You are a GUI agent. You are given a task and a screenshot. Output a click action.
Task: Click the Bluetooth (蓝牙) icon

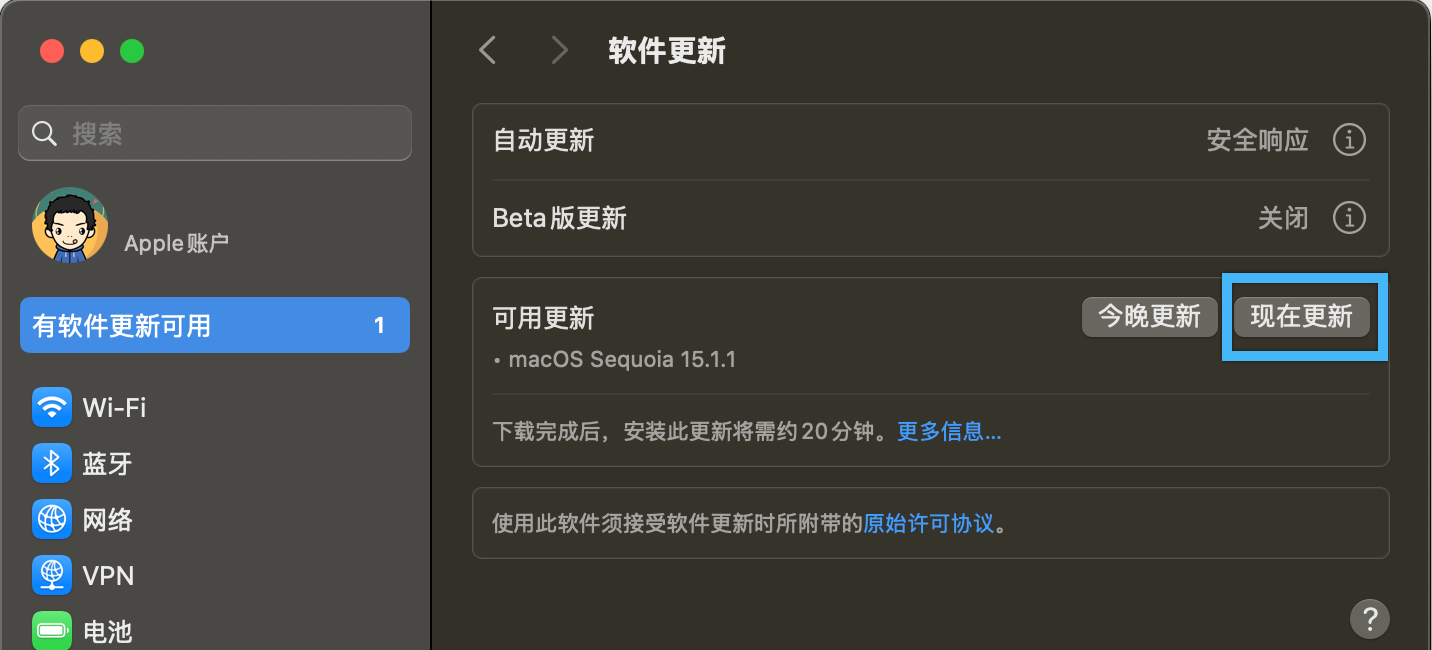click(52, 463)
